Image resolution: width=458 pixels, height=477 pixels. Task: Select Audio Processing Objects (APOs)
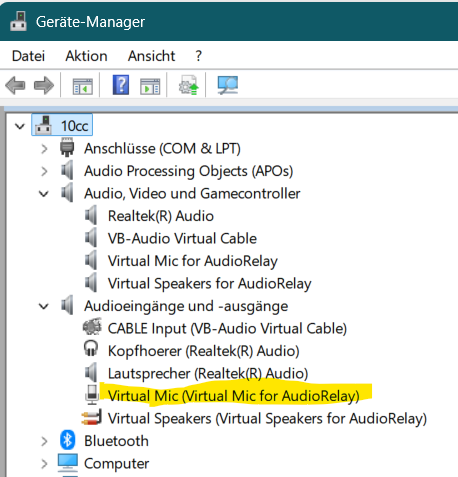click(x=189, y=171)
